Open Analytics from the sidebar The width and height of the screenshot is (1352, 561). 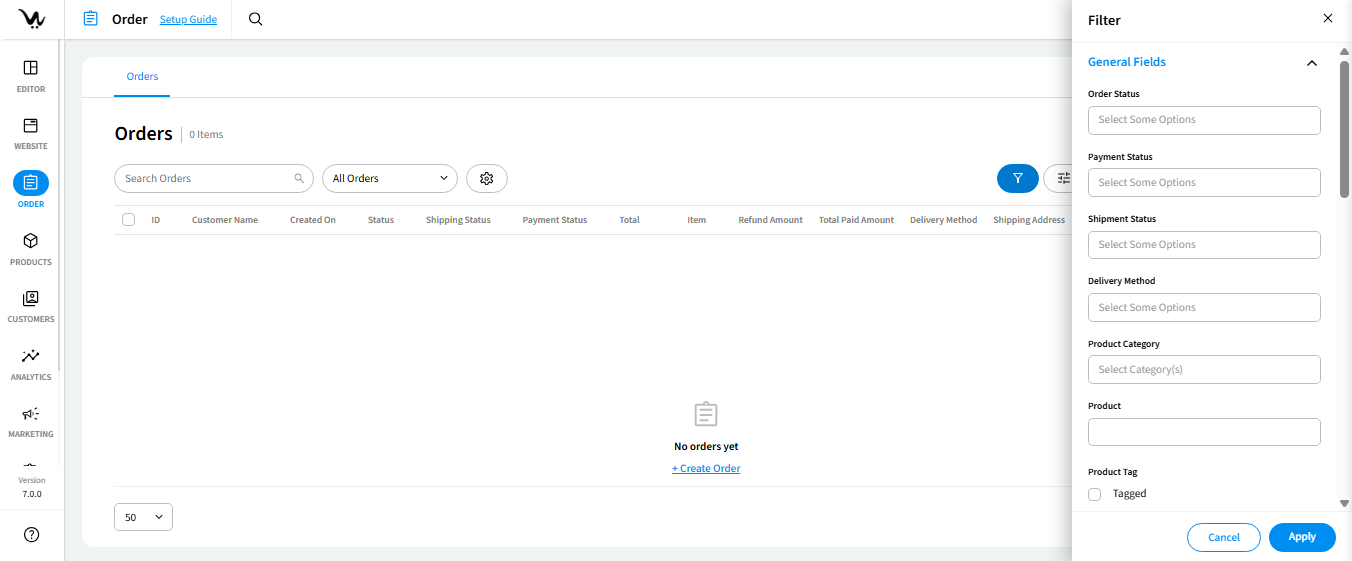[x=31, y=356]
